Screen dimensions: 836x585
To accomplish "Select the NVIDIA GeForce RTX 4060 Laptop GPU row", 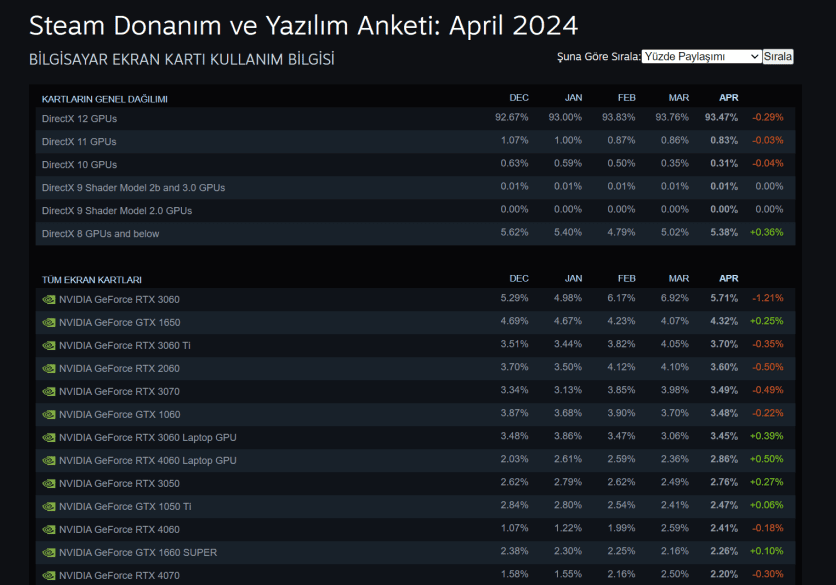I will [x=148, y=460].
